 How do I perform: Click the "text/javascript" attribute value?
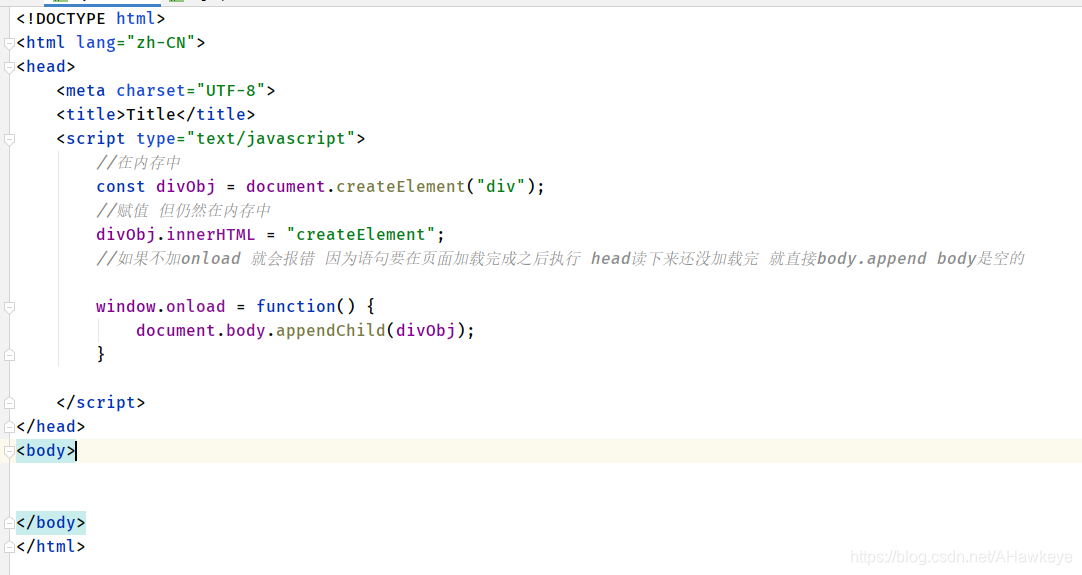(x=270, y=139)
